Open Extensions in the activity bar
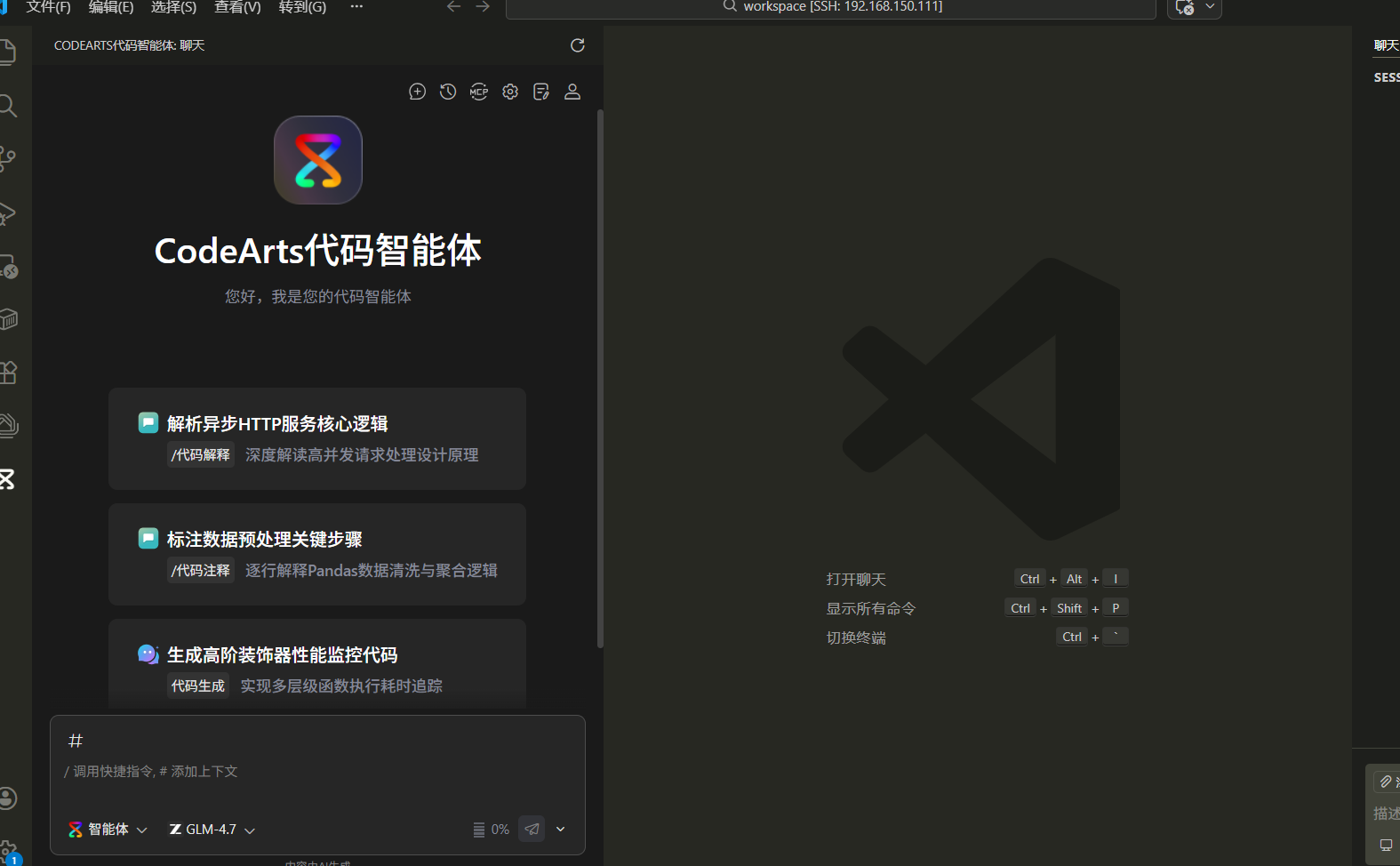 (x=7, y=373)
